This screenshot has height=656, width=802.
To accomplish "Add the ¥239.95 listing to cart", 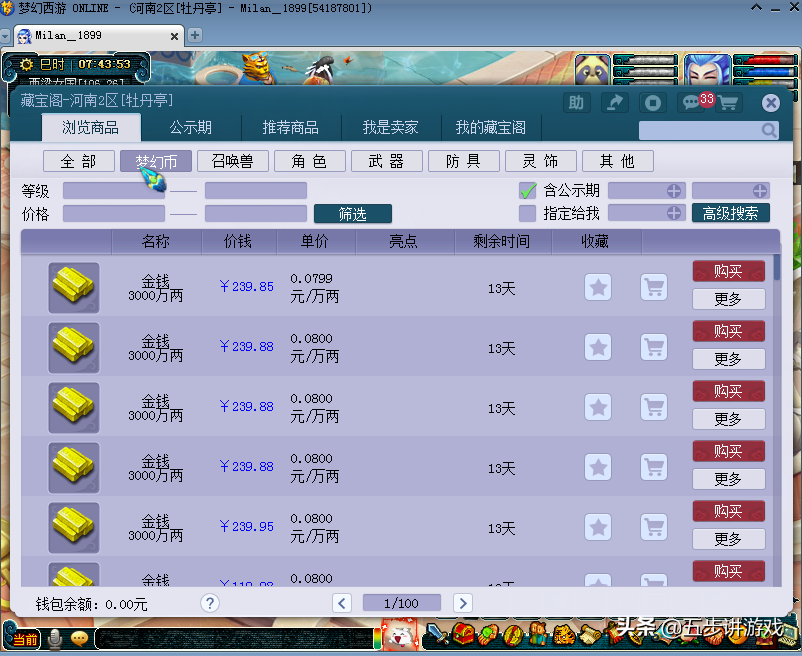I will [x=654, y=527].
